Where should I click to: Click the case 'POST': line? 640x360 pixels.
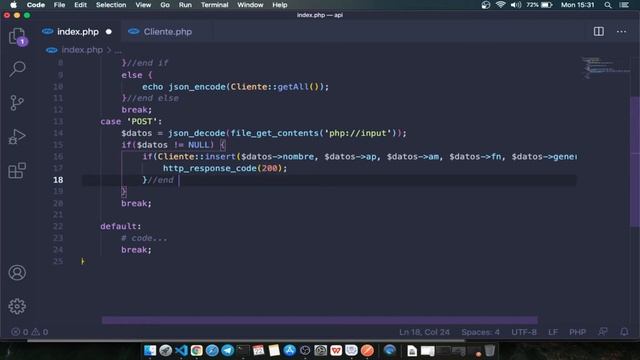tap(131, 121)
